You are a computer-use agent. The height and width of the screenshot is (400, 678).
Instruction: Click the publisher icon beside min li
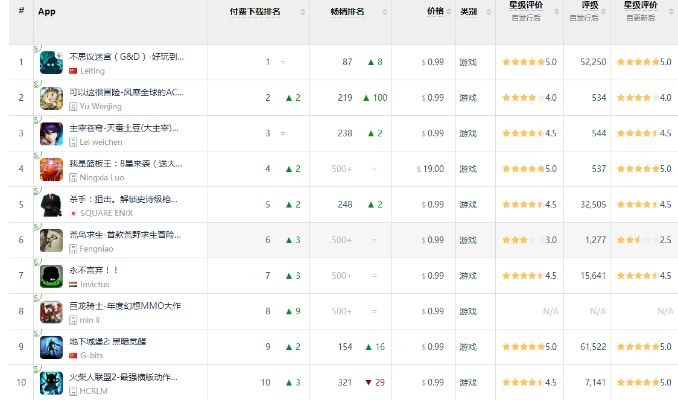coord(73,320)
